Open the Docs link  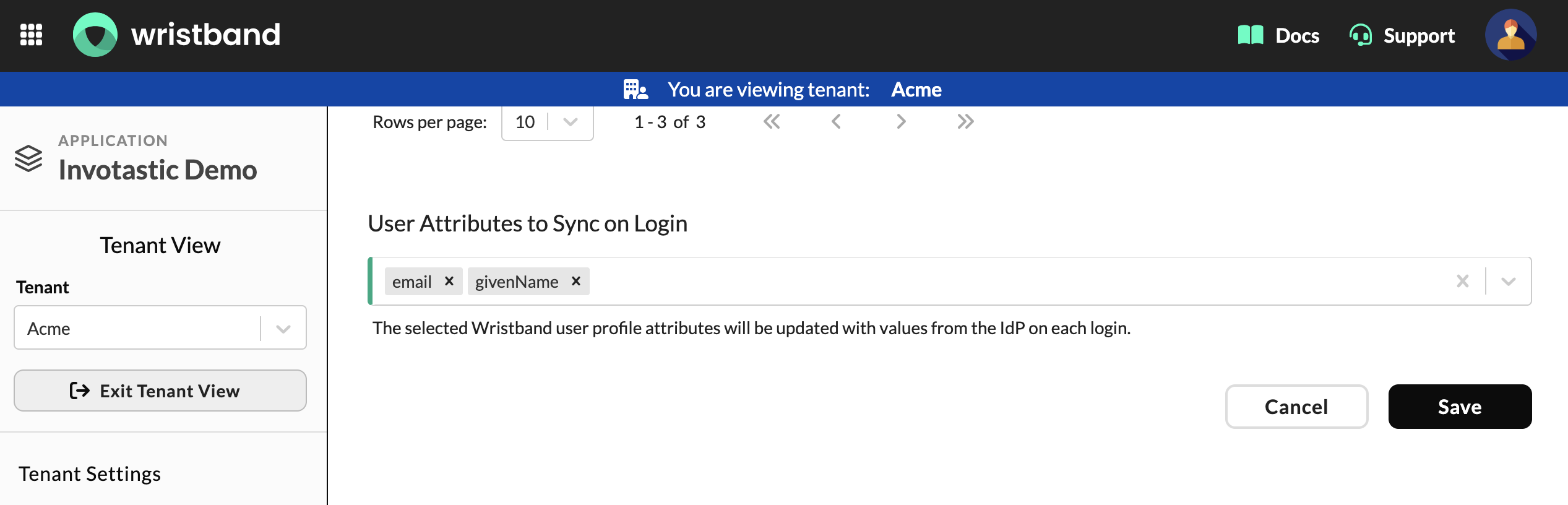click(1278, 35)
